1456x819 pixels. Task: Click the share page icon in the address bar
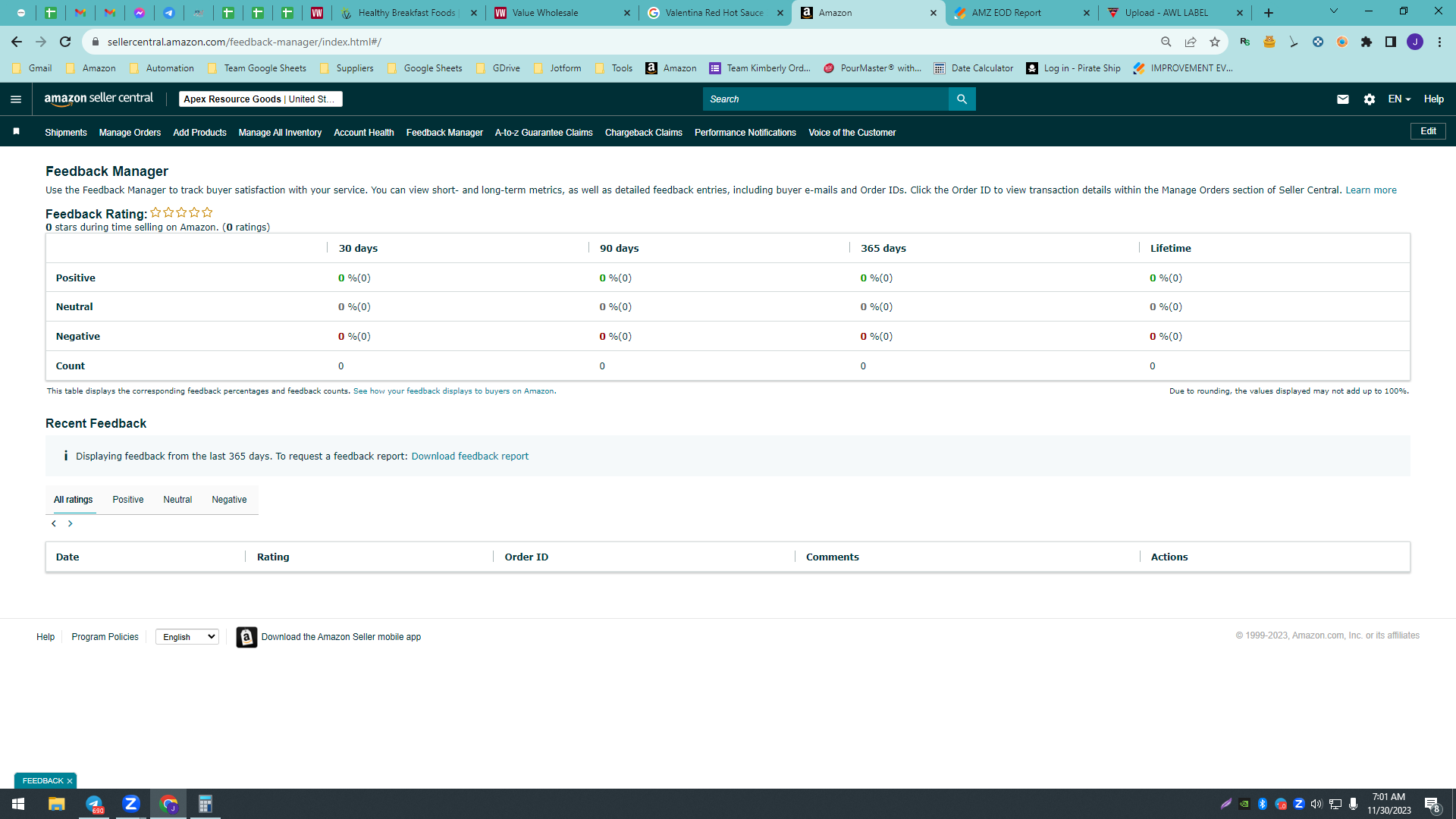[x=1191, y=42]
